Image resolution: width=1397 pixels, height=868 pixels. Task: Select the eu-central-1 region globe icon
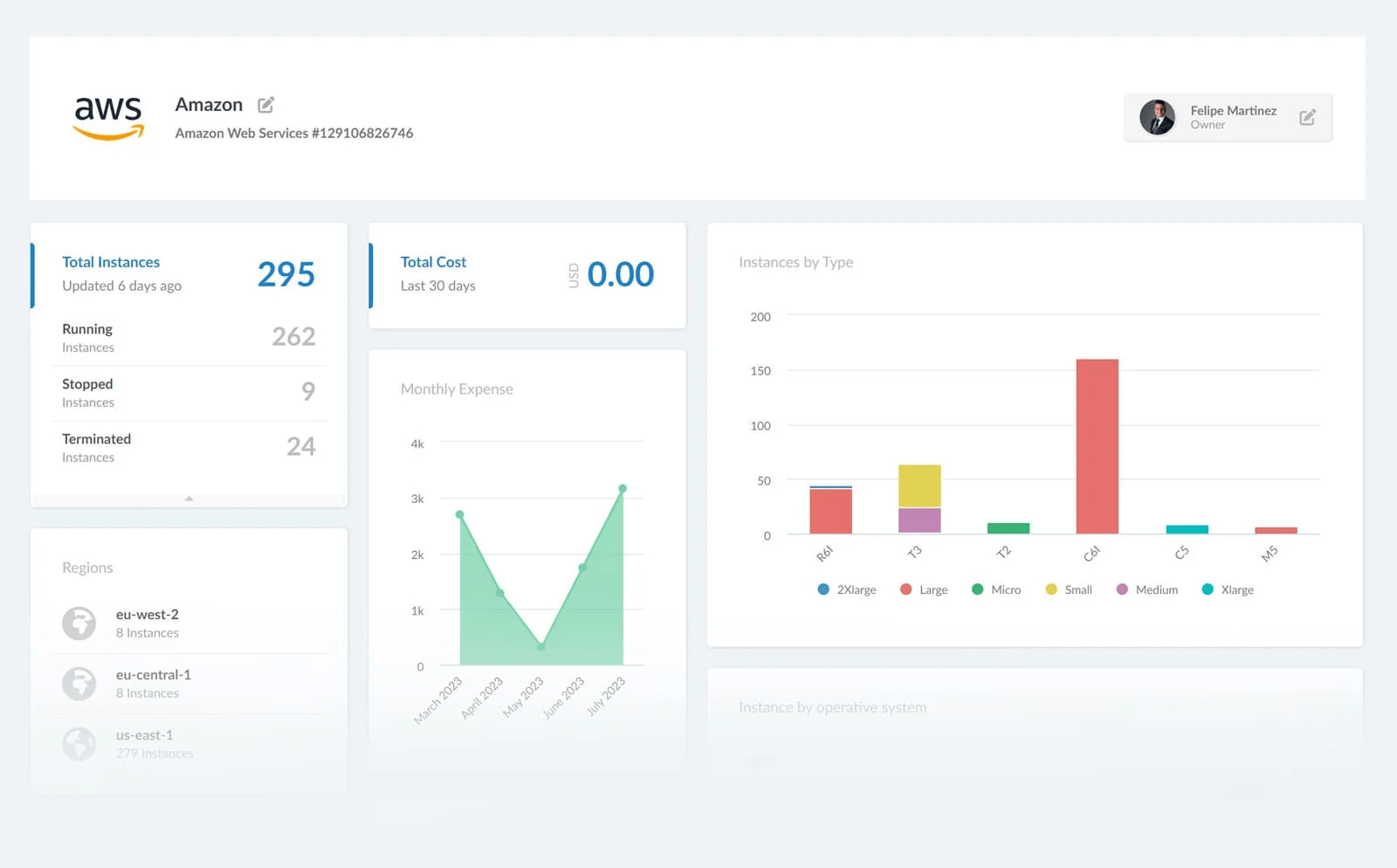coord(79,683)
